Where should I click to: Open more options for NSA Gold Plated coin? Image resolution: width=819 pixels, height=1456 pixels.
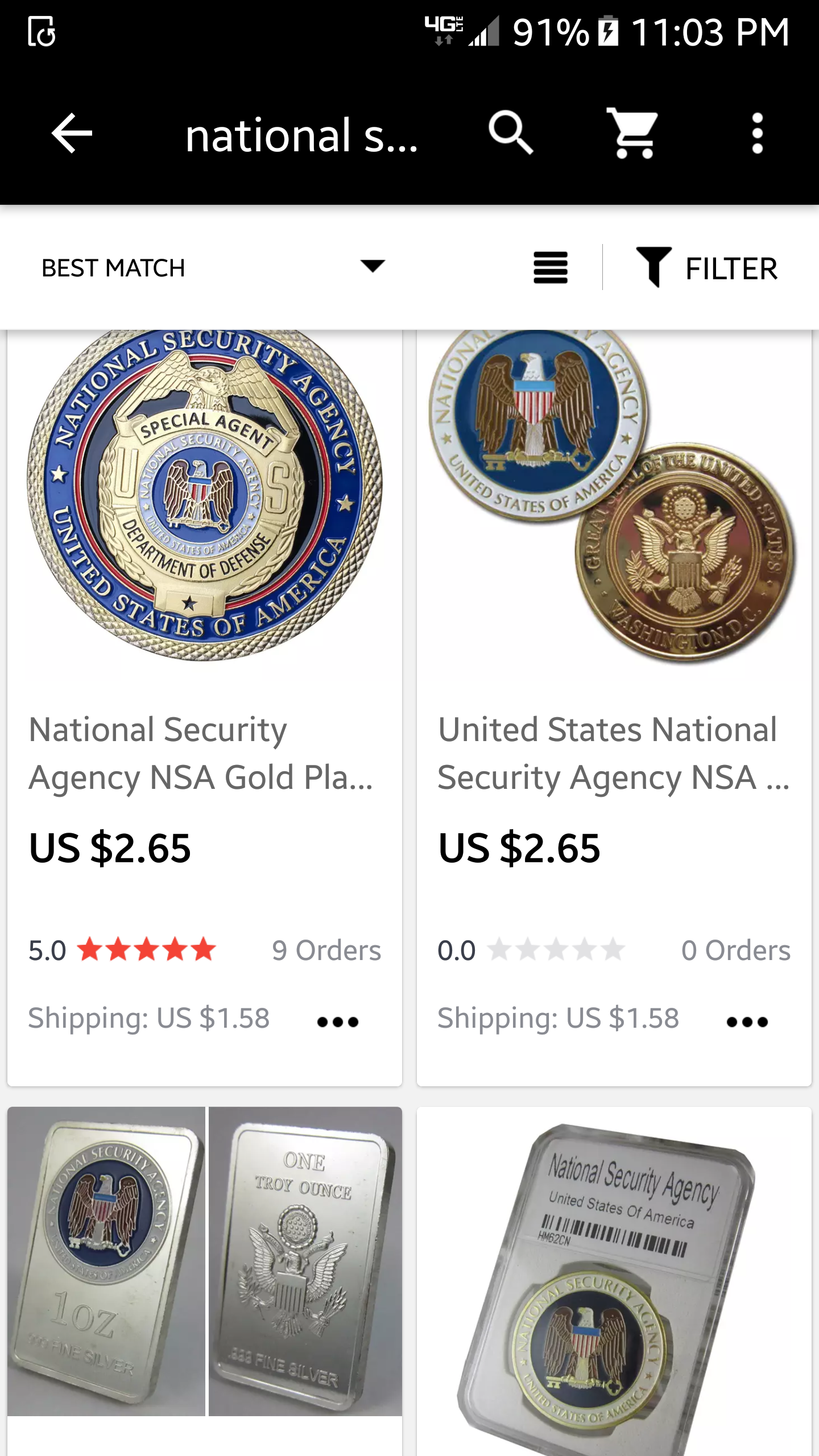point(338,1022)
